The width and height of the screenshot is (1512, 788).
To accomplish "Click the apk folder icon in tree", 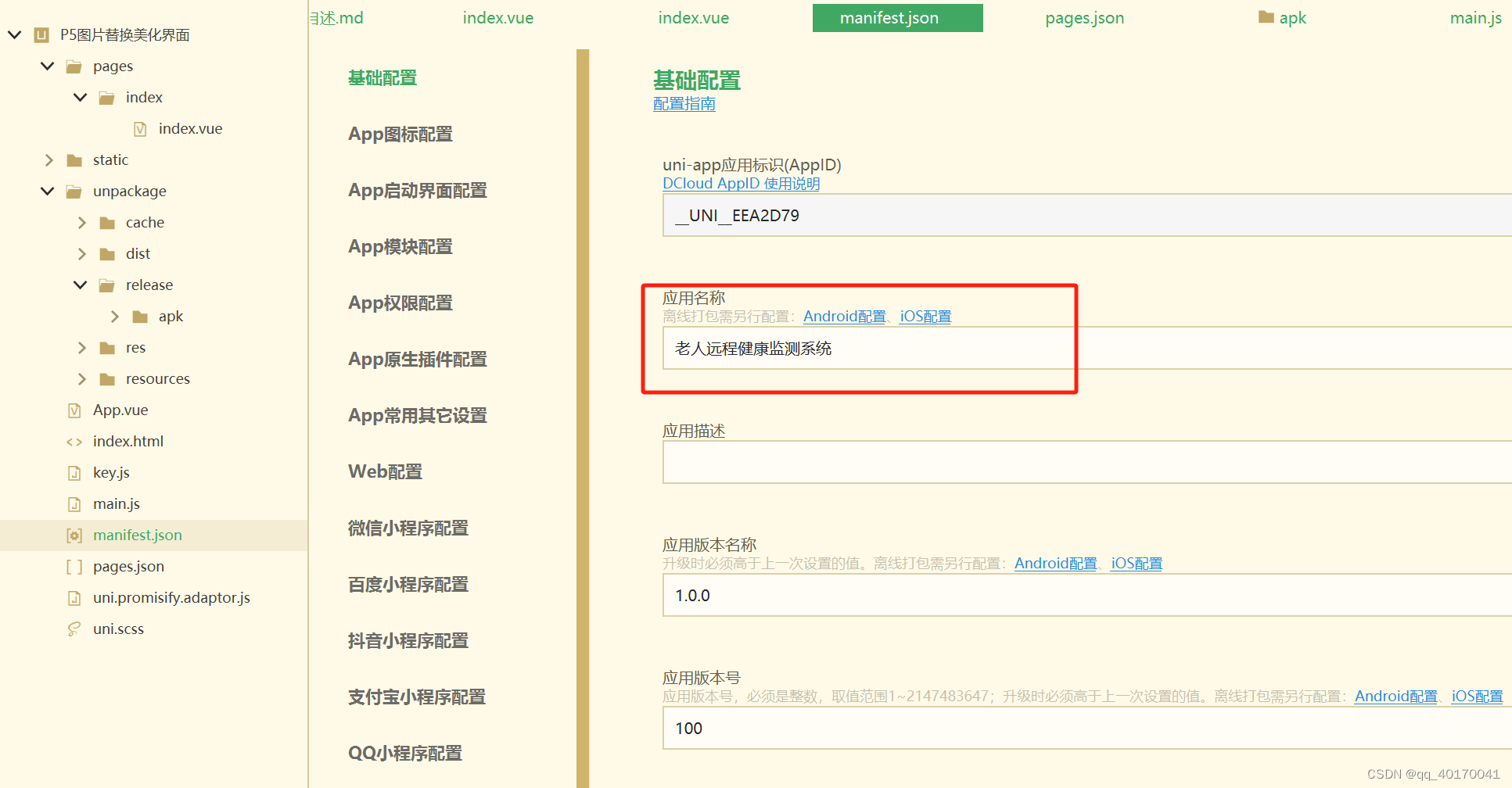I will coord(140,317).
